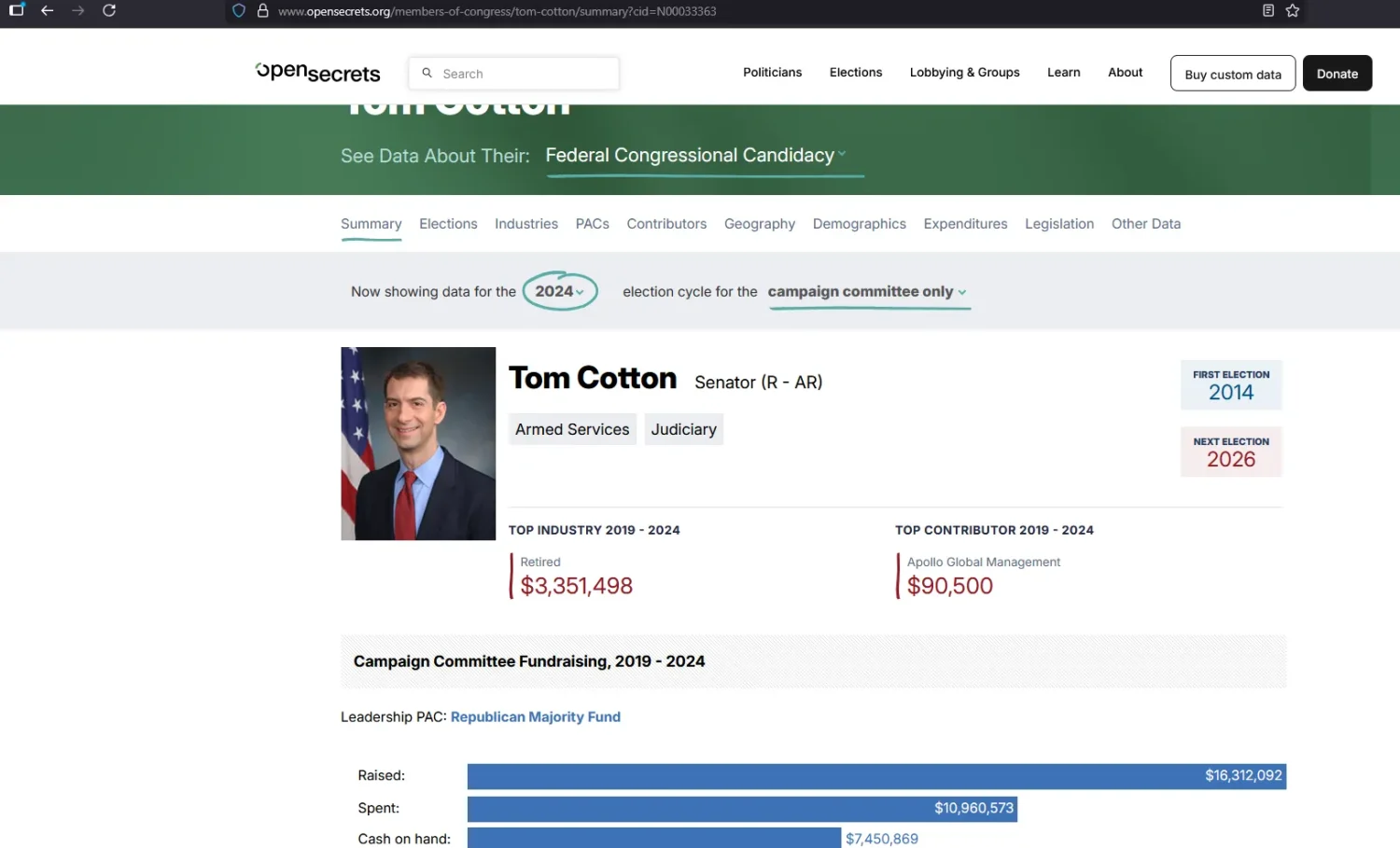The height and width of the screenshot is (848, 1400).
Task: Click the Senator (R - AR) label
Action: (759, 382)
